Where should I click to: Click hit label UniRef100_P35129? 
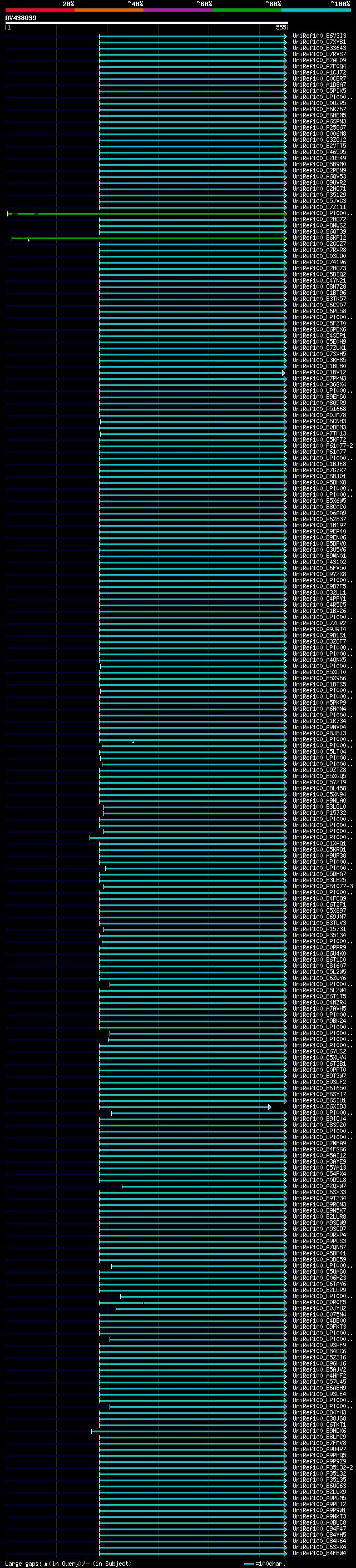click(x=319, y=195)
